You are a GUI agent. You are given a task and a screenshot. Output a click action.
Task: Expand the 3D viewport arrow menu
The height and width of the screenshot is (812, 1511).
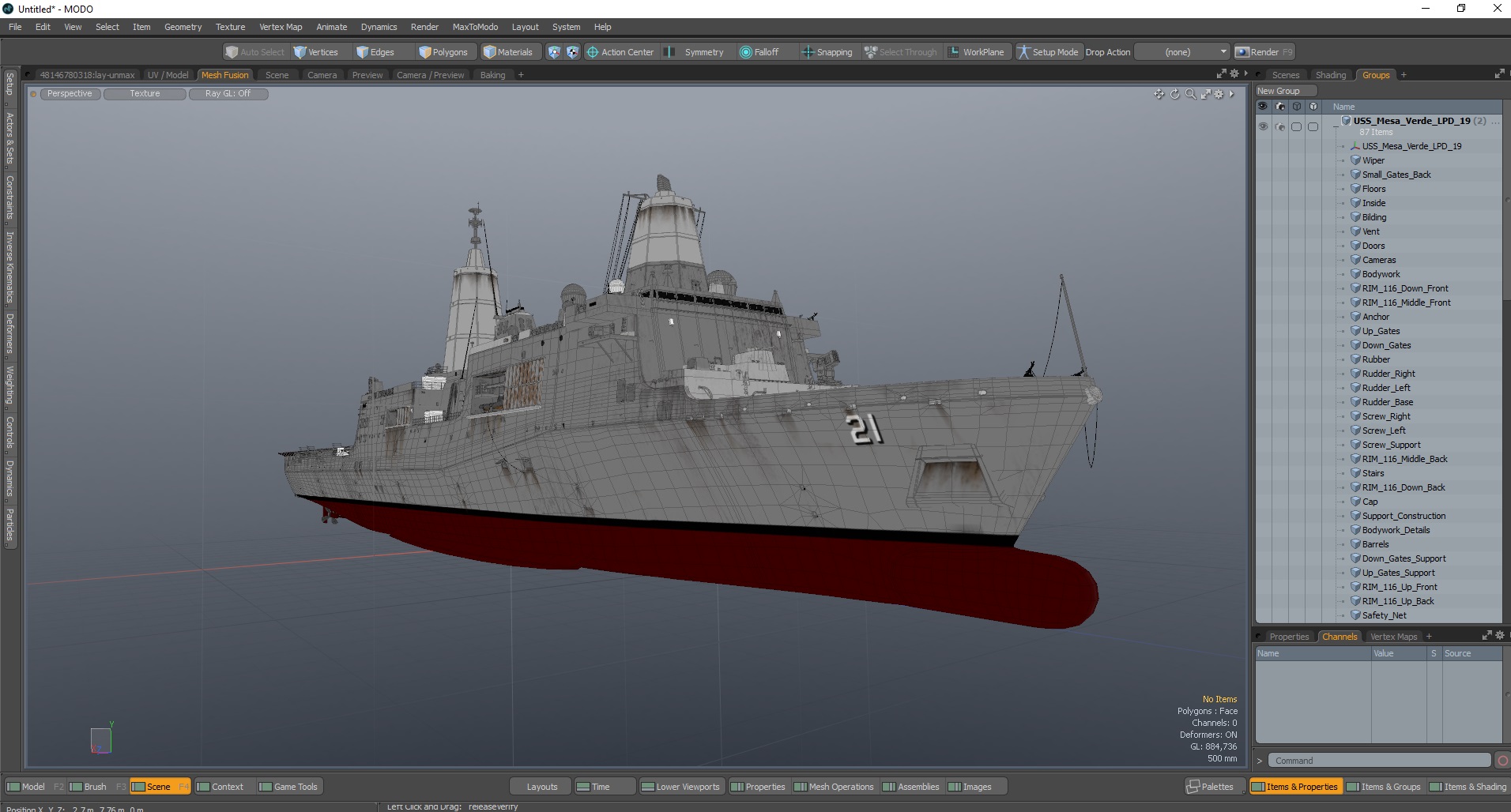tap(1231, 94)
